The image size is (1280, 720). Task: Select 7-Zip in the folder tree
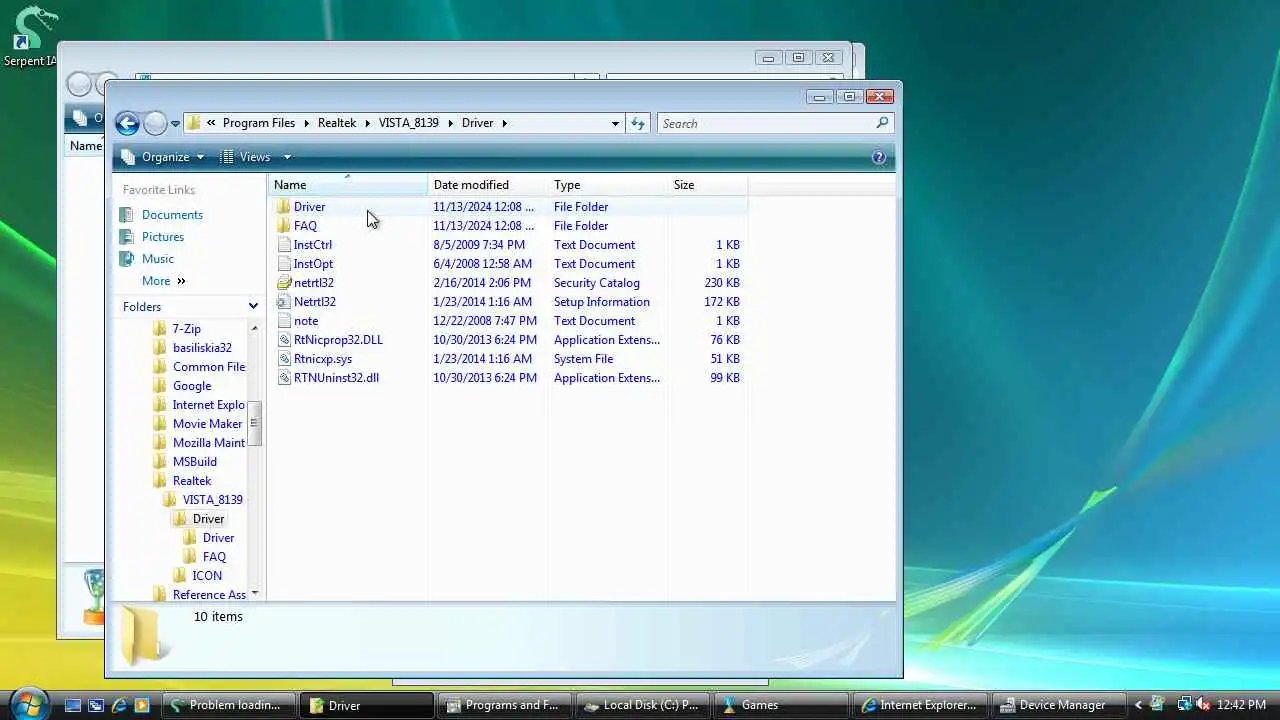pyautogui.click(x=186, y=329)
